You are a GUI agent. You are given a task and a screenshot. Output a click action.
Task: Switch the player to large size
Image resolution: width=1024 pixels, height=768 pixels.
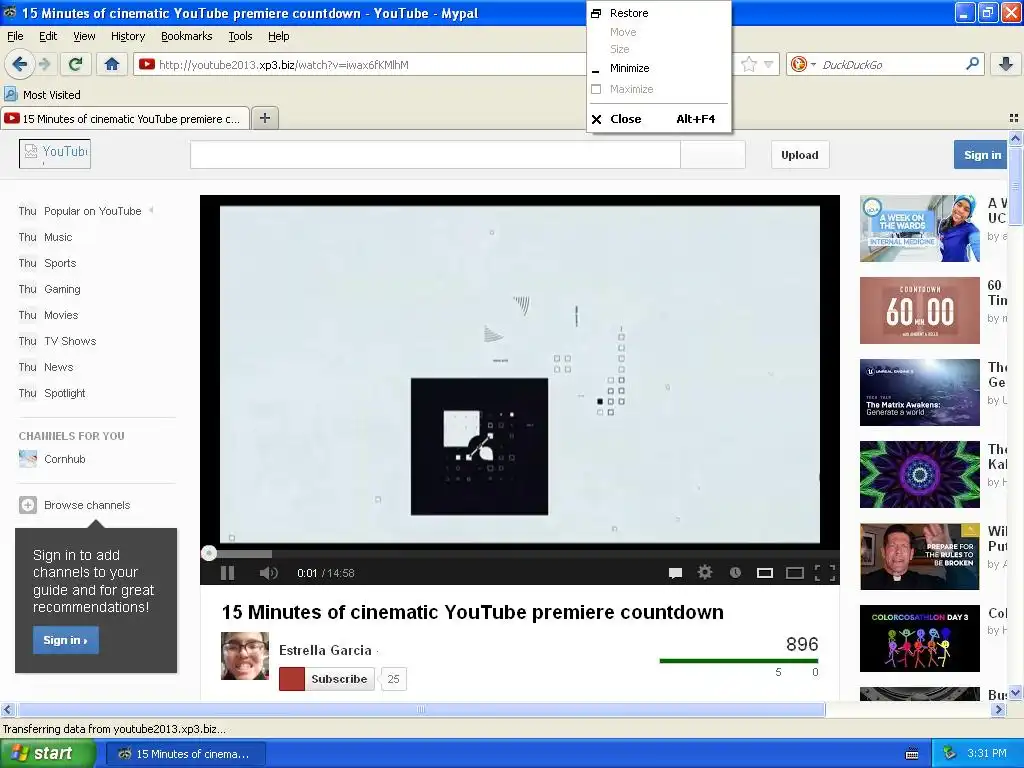coord(794,573)
